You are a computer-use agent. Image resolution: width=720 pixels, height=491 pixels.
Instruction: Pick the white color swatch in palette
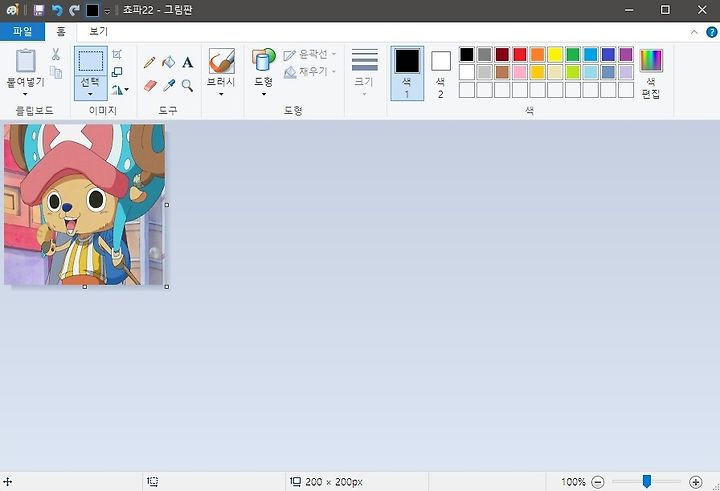[x=467, y=72]
